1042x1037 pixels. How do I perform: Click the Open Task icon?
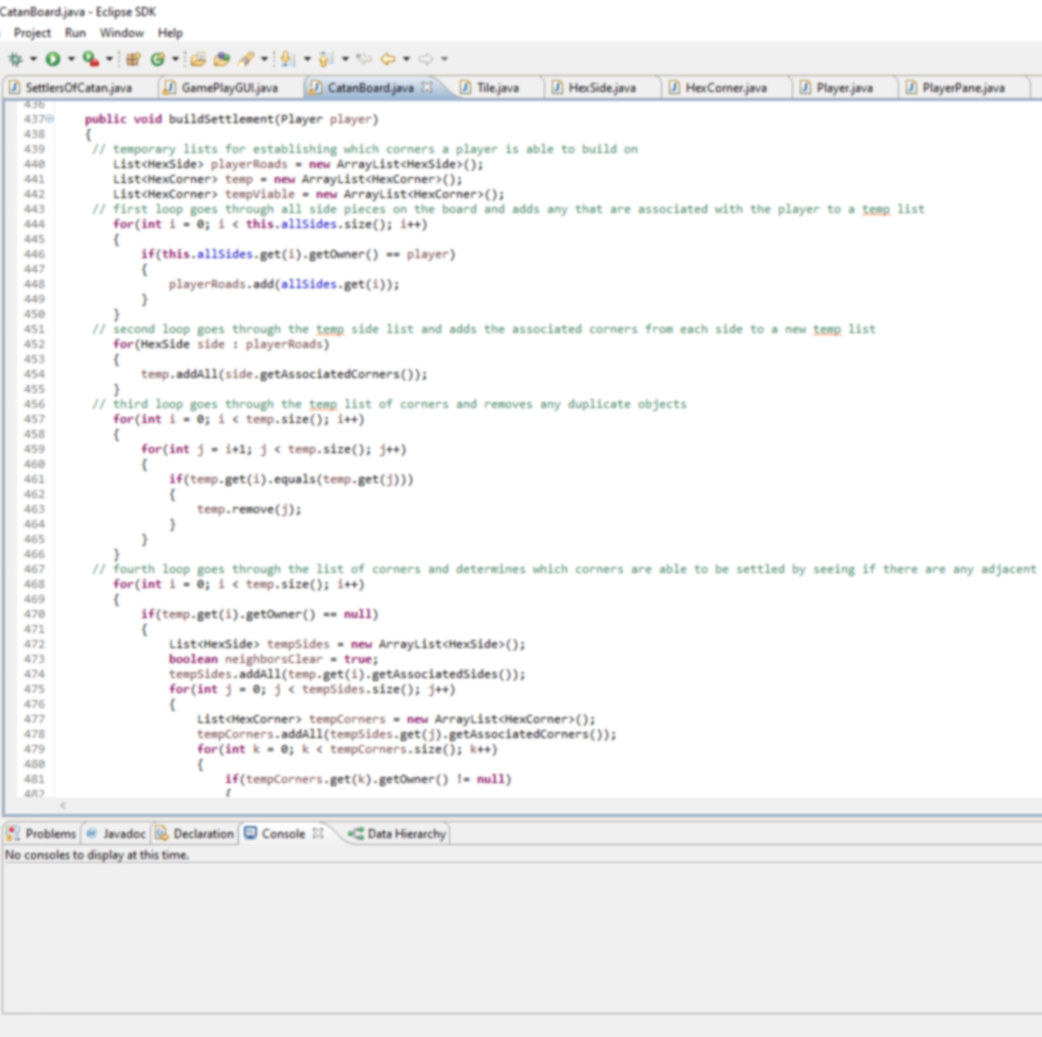[222, 59]
